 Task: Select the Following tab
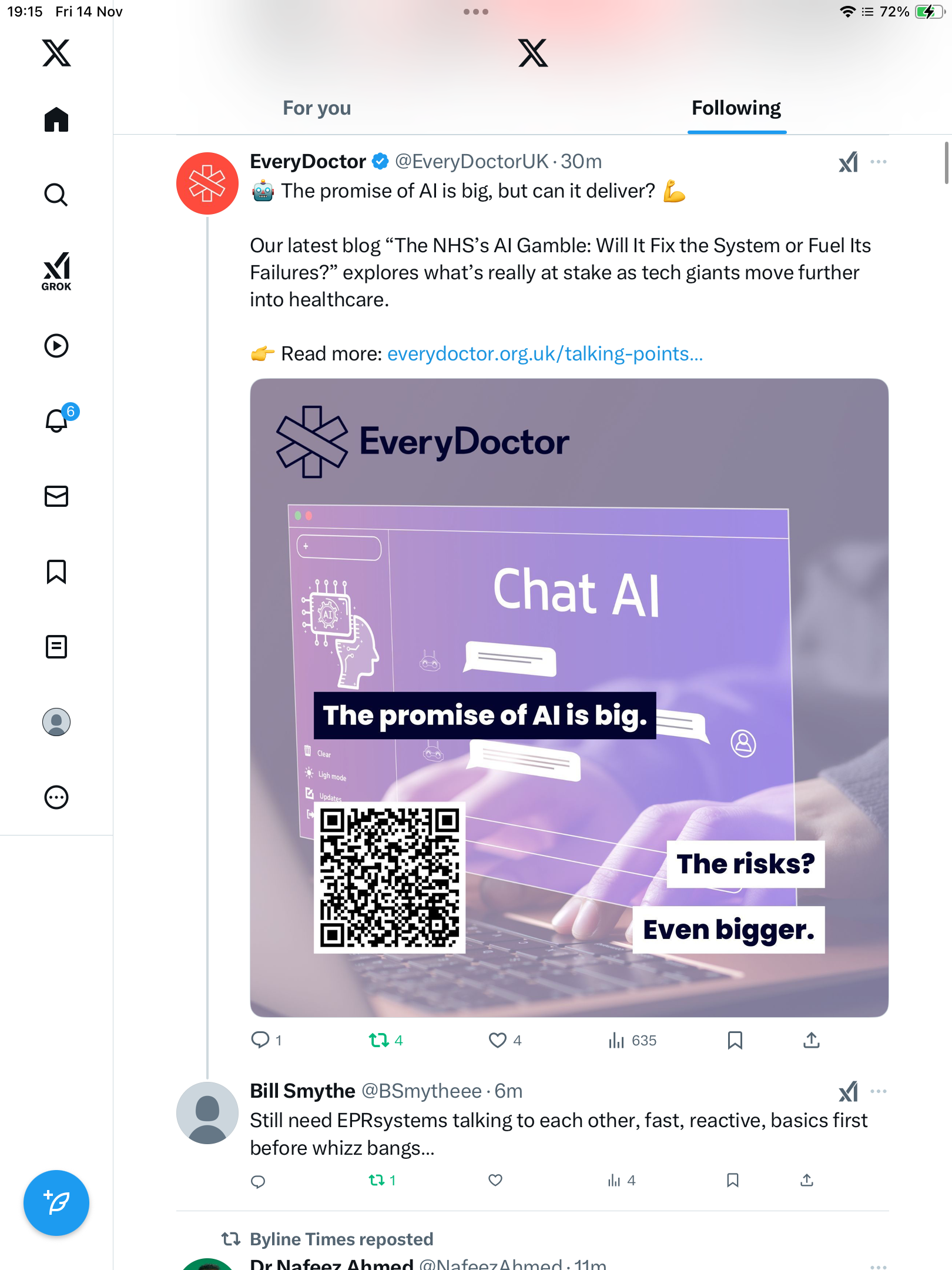pyautogui.click(x=736, y=108)
